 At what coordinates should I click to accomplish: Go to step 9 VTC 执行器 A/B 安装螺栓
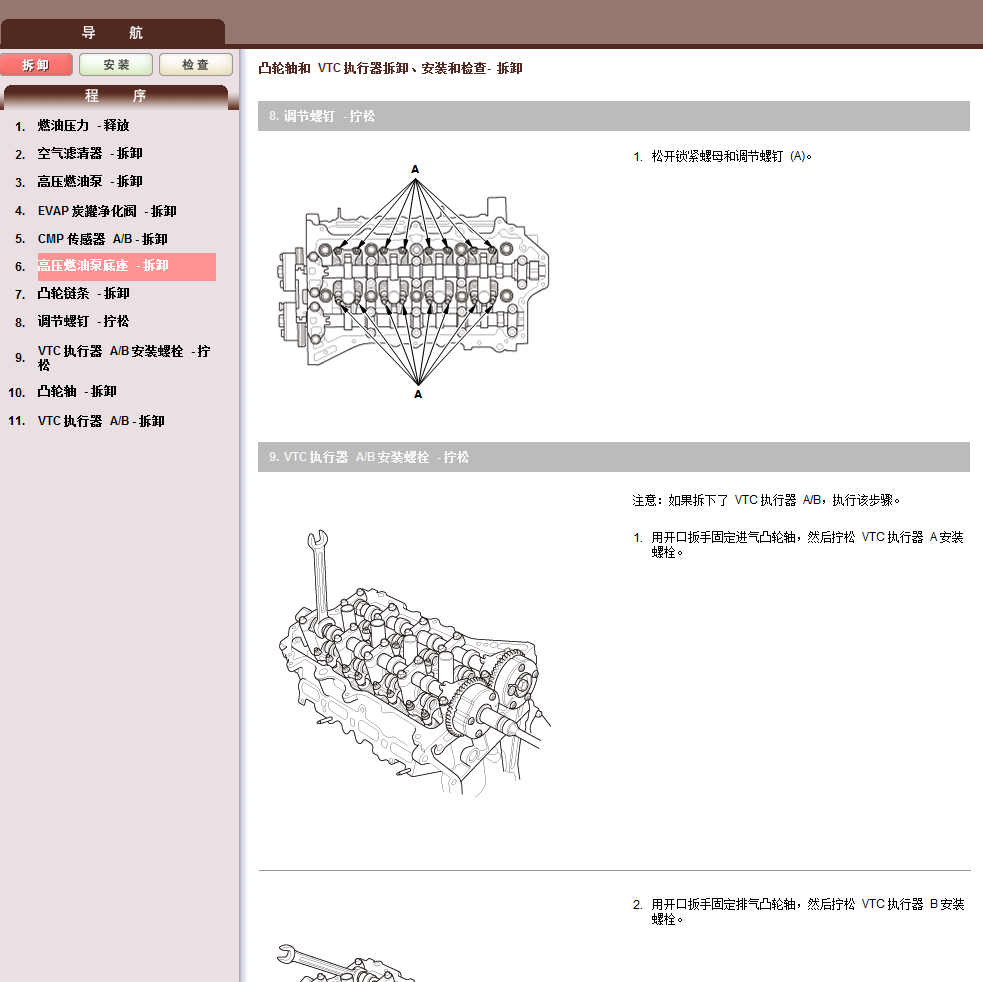[x=124, y=358]
